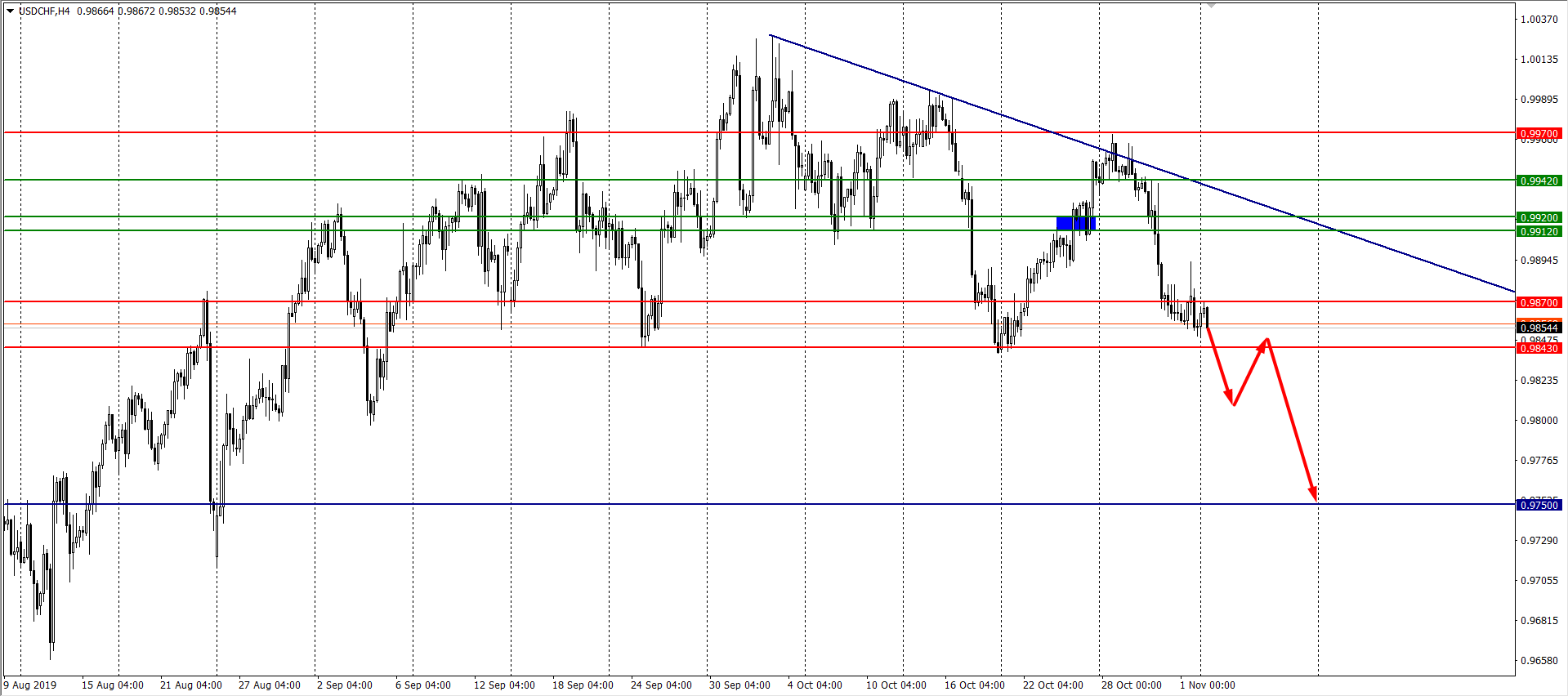Screen dimensions: 1568x696
Task: Click the green 0.99120 price label
Action: [1539, 232]
